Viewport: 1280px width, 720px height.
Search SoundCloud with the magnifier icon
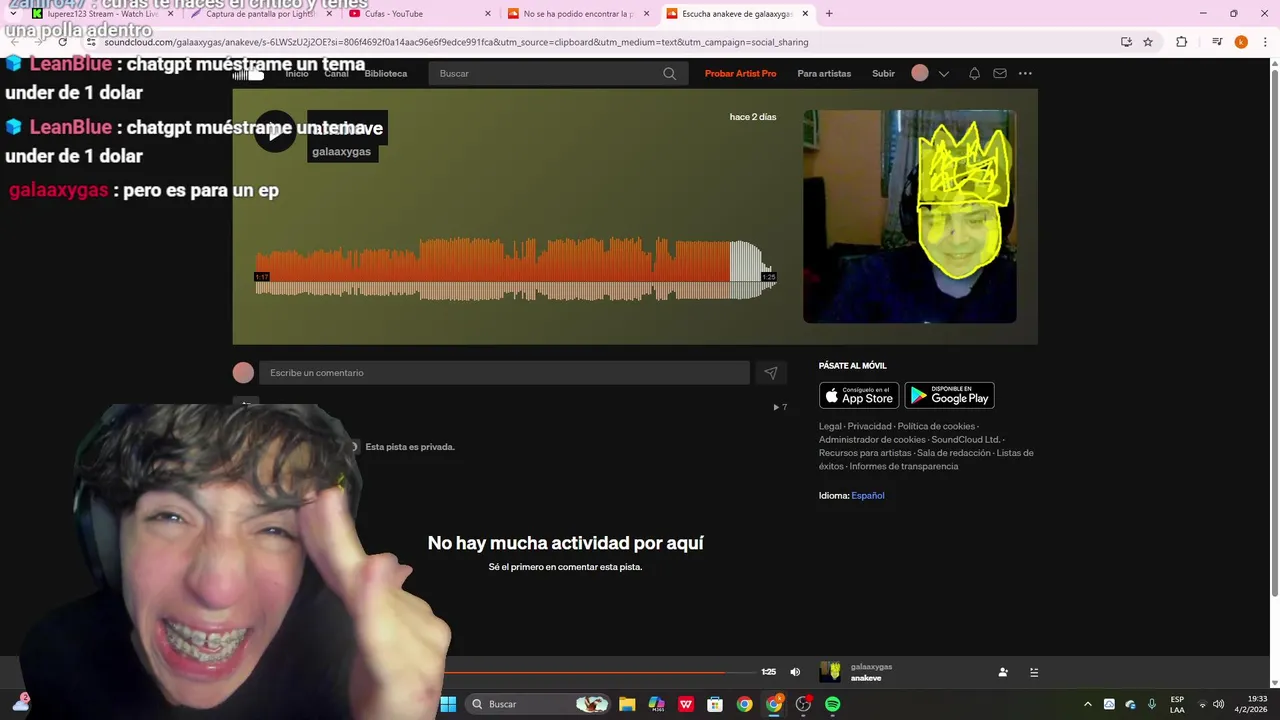pyautogui.click(x=669, y=73)
